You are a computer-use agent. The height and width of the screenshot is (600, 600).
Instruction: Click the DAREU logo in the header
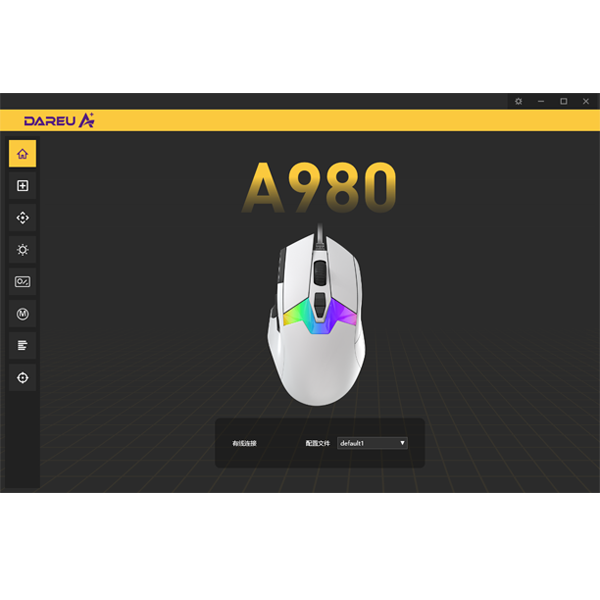(59, 120)
